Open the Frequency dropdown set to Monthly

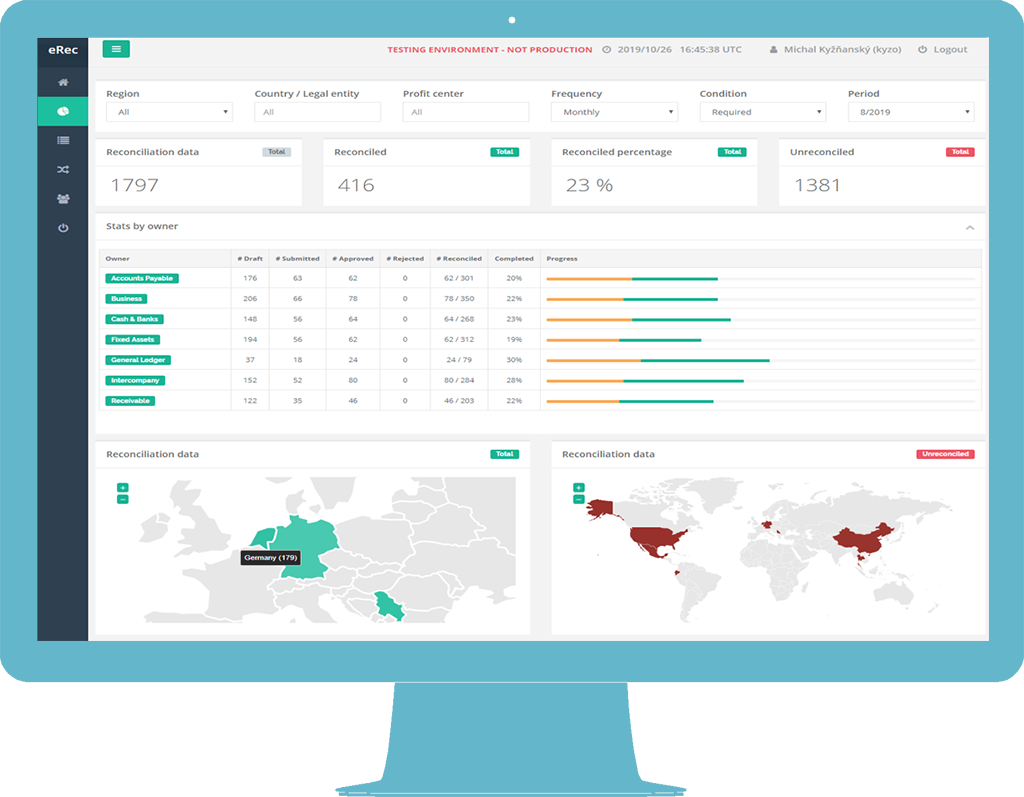(614, 112)
